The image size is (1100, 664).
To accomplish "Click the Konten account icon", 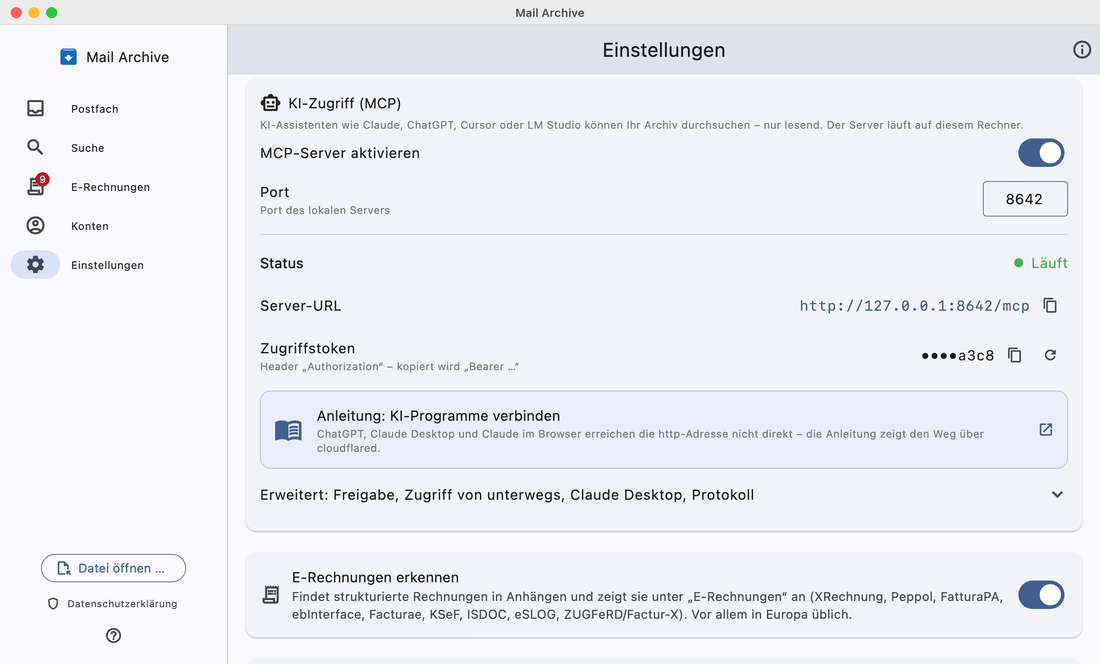I will coord(35,226).
